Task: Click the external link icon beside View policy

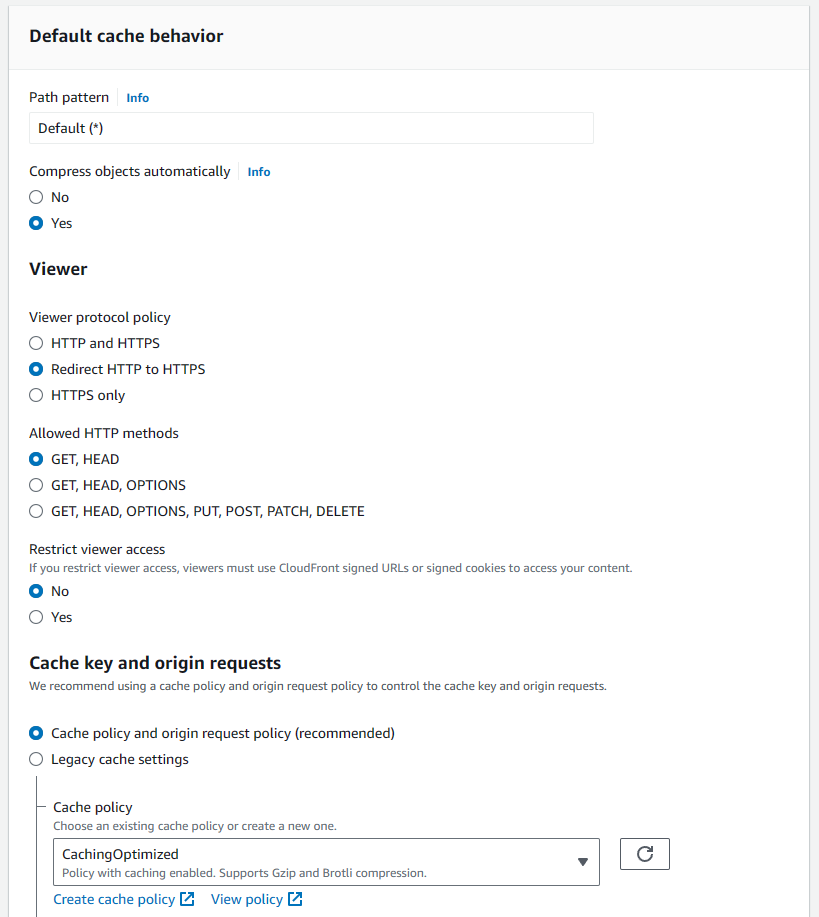Action: pyautogui.click(x=295, y=898)
